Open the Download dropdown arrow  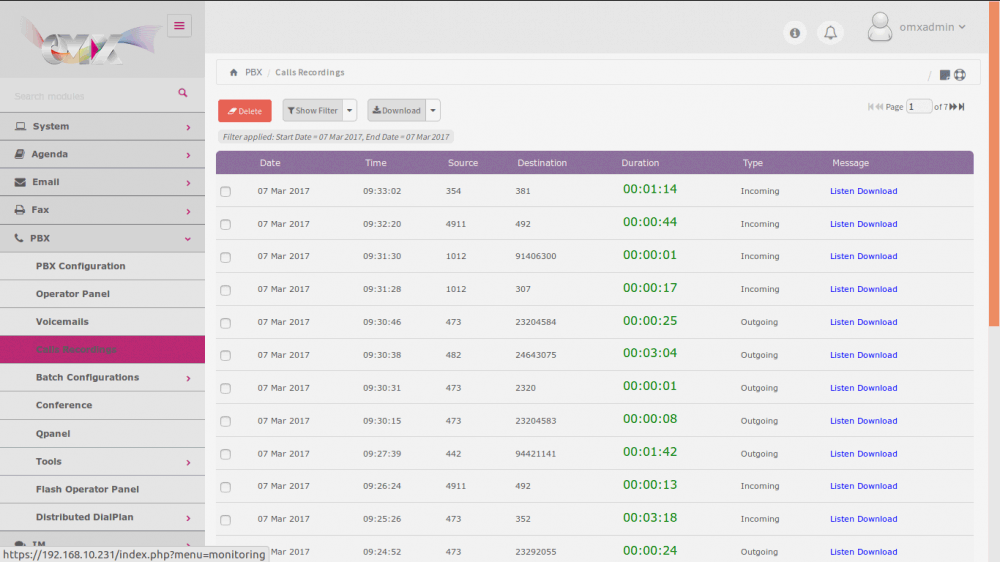point(433,111)
